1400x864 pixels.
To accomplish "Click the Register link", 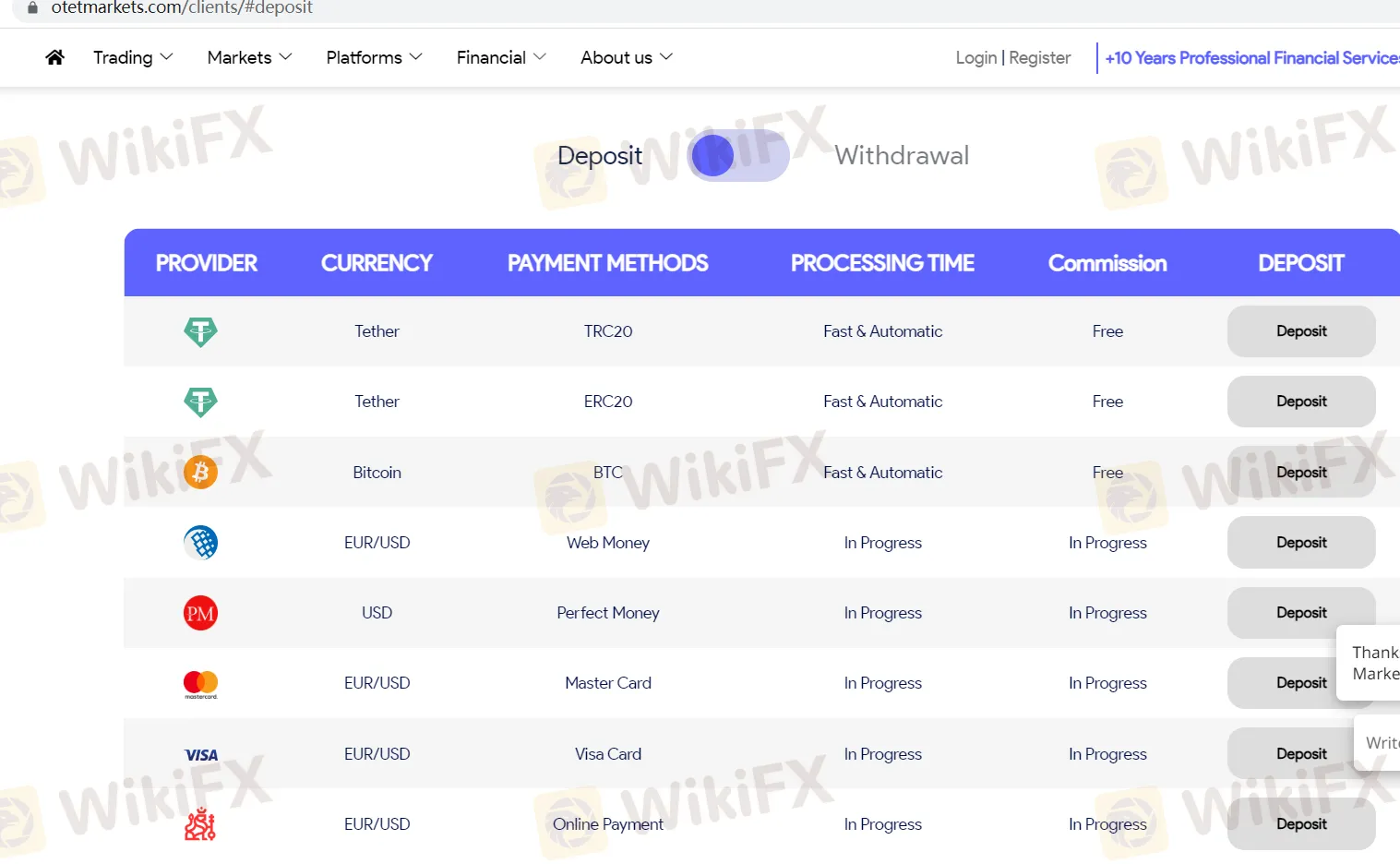I will click(x=1040, y=57).
